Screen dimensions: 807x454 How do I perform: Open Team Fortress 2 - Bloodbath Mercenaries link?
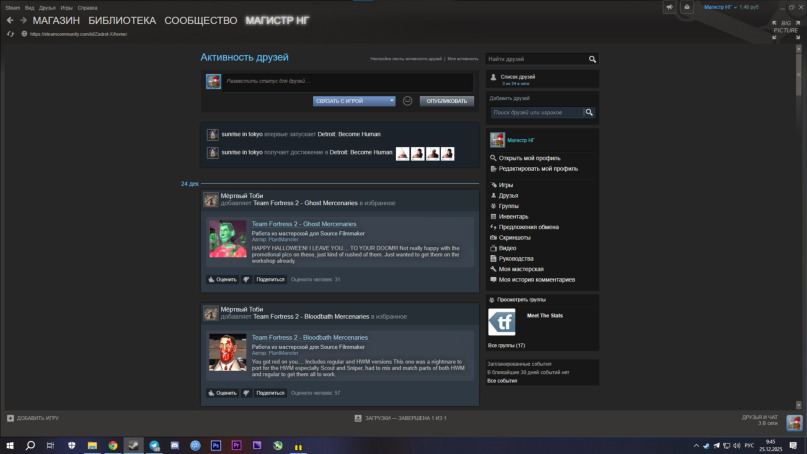(309, 338)
